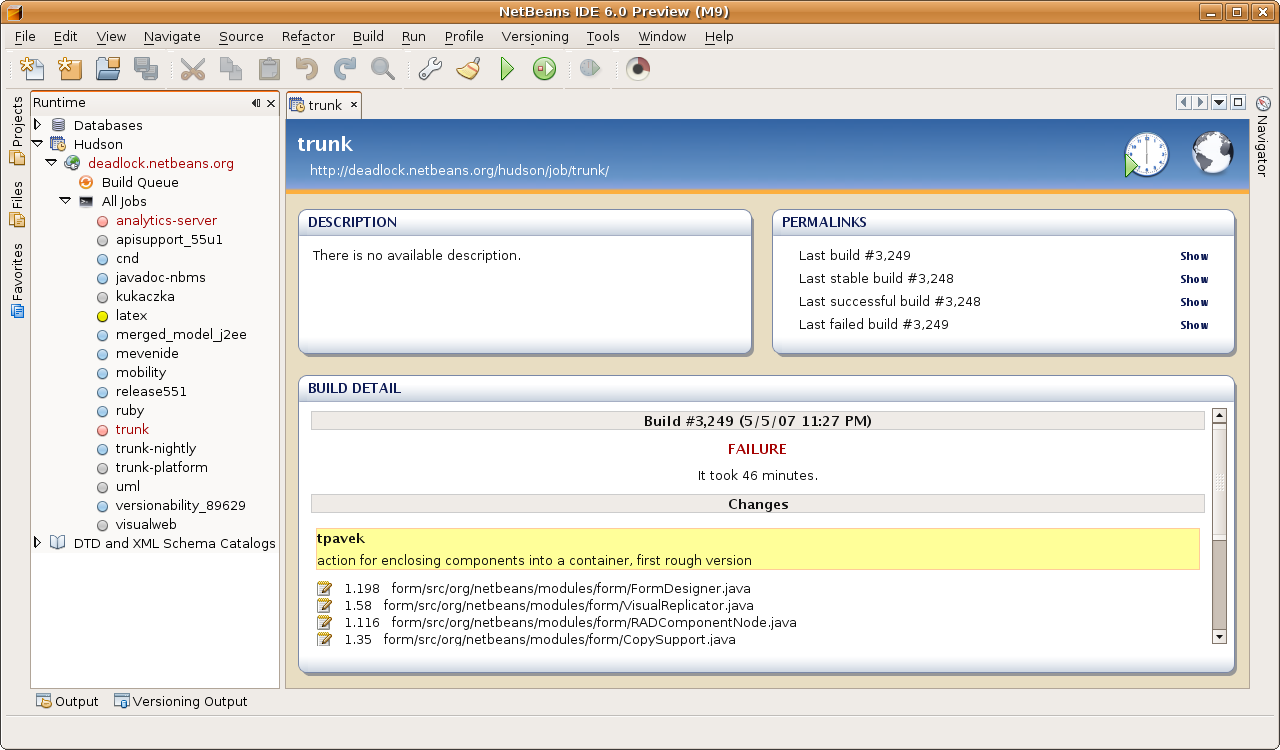Maximize the editor window with square button
1280x750 pixels.
(1237, 102)
